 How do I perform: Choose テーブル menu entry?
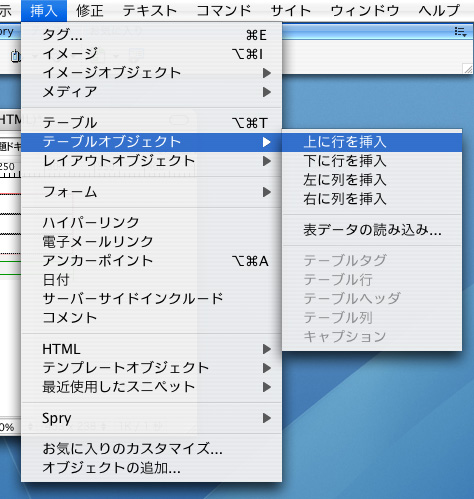152,123
